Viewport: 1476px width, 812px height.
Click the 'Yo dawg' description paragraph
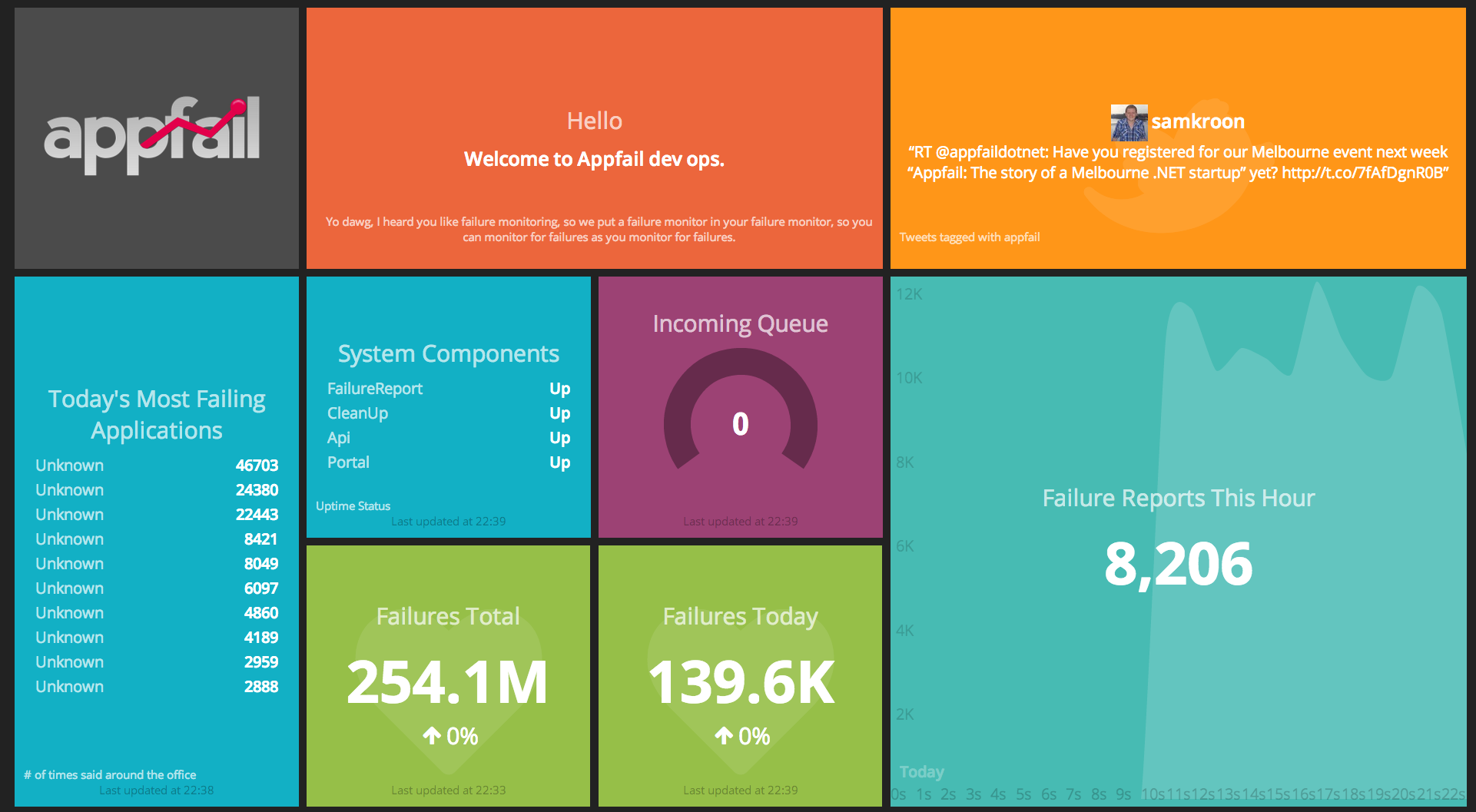599,229
